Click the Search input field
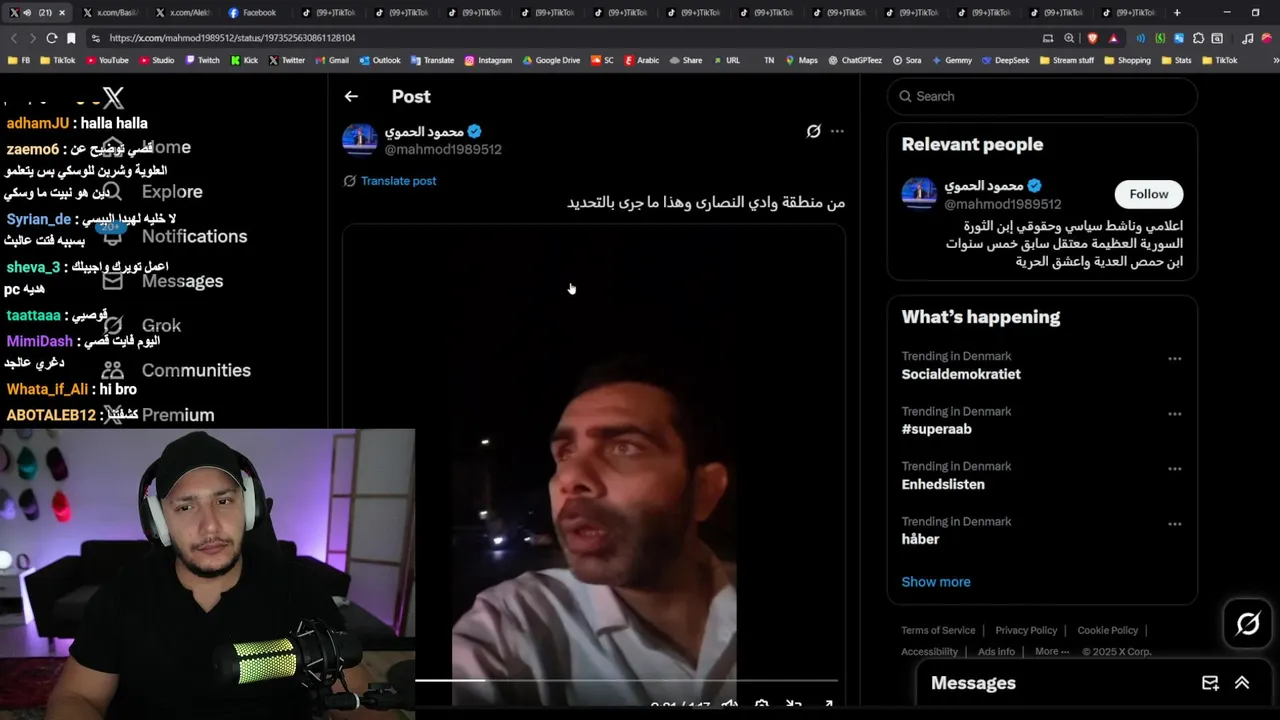Screen dimensions: 1280x720 [x=1042, y=96]
